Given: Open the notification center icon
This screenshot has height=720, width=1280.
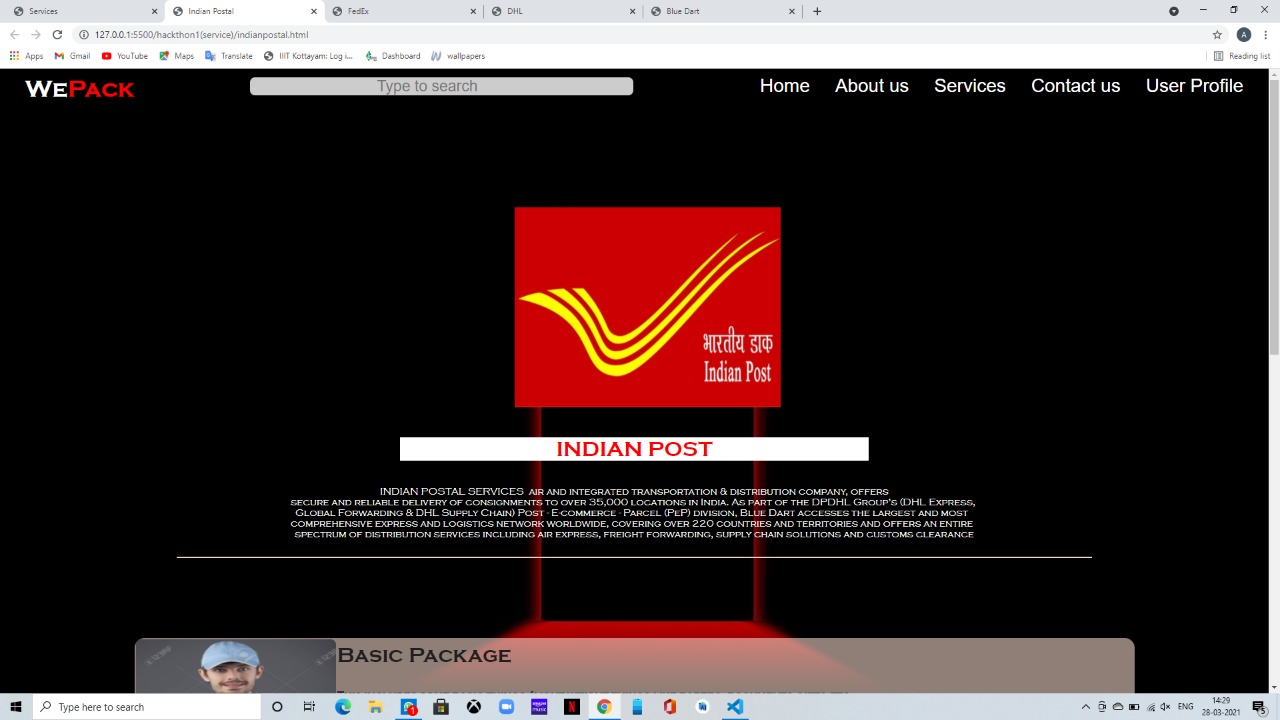Looking at the screenshot, I should 1259,707.
